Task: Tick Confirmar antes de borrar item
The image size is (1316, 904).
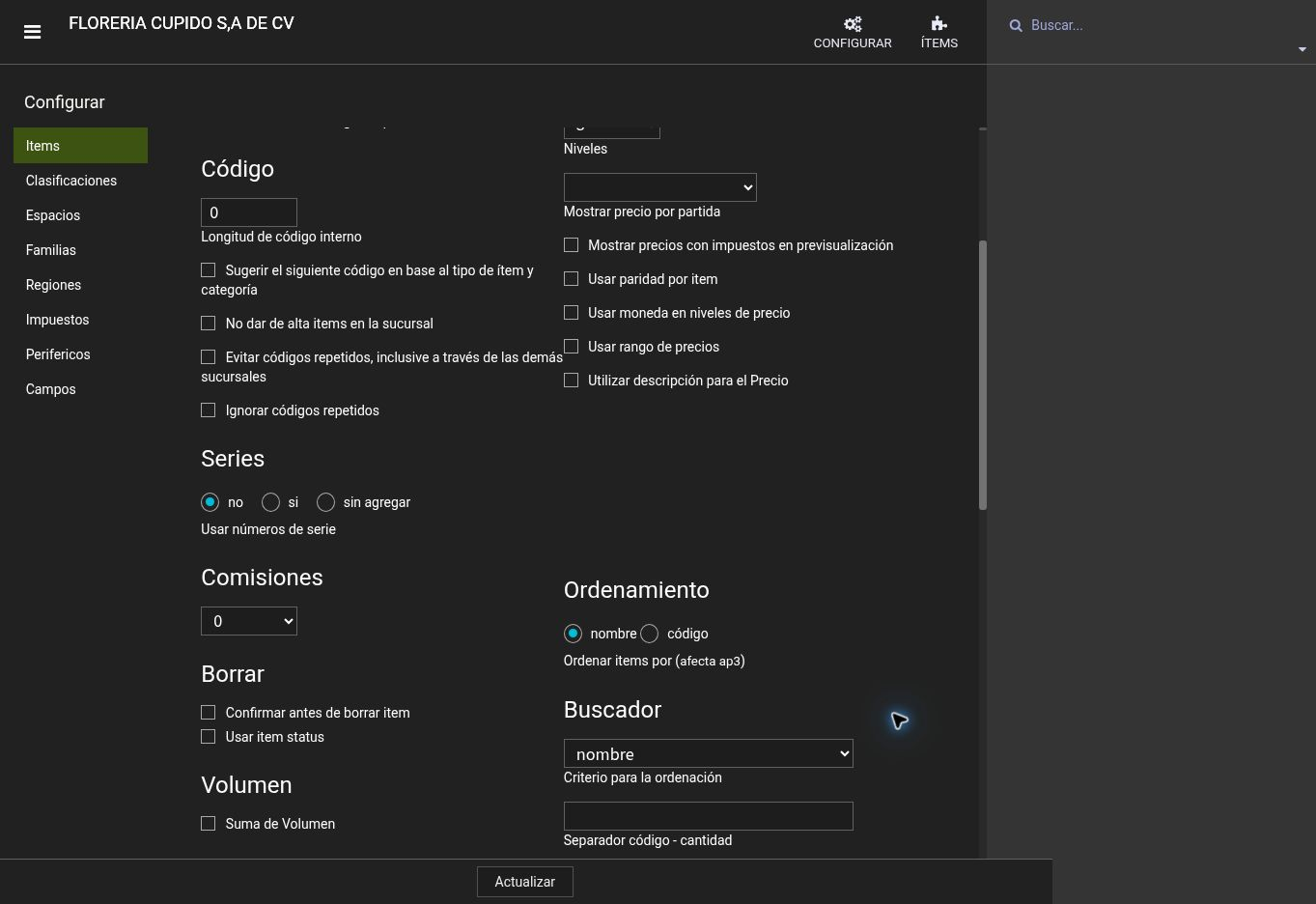Action: [x=208, y=713]
